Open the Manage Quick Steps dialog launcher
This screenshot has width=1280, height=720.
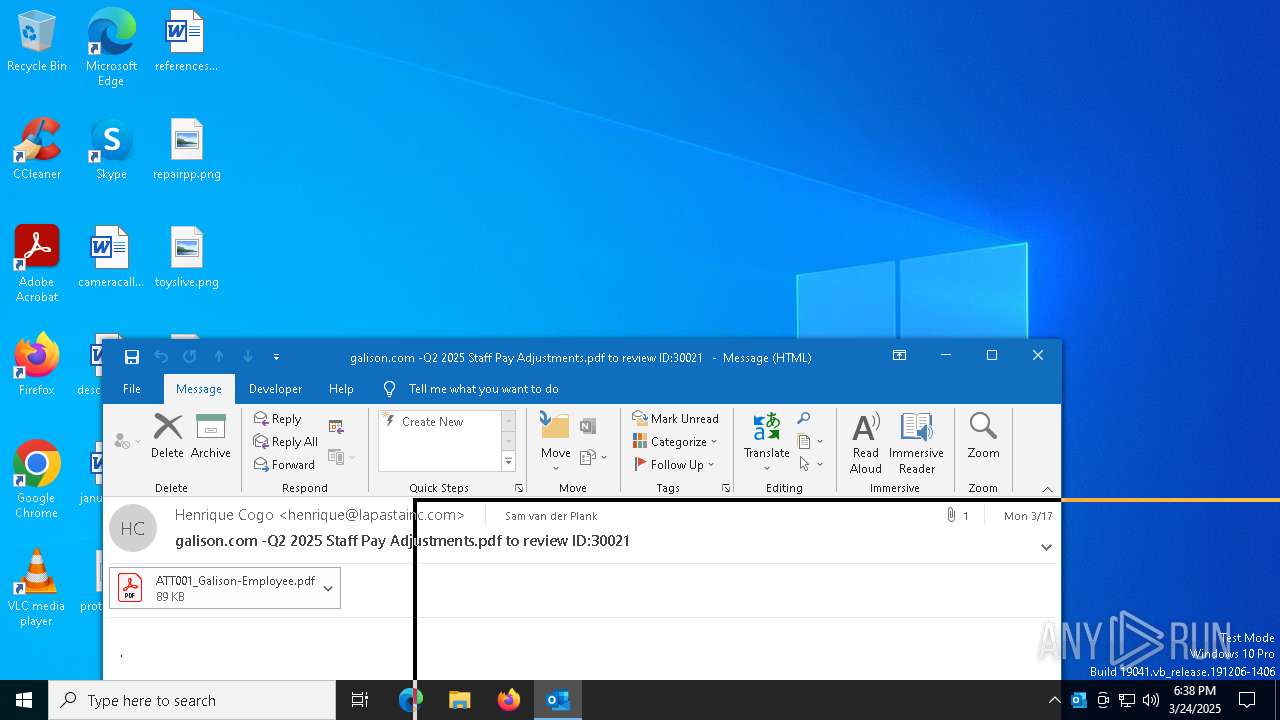tap(519, 488)
